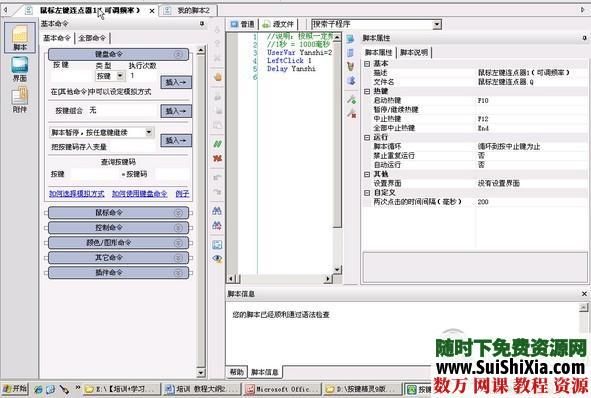Click the left tab-scroll arrow at top-left
The width and height of the screenshot is (591, 398).
(5, 10)
